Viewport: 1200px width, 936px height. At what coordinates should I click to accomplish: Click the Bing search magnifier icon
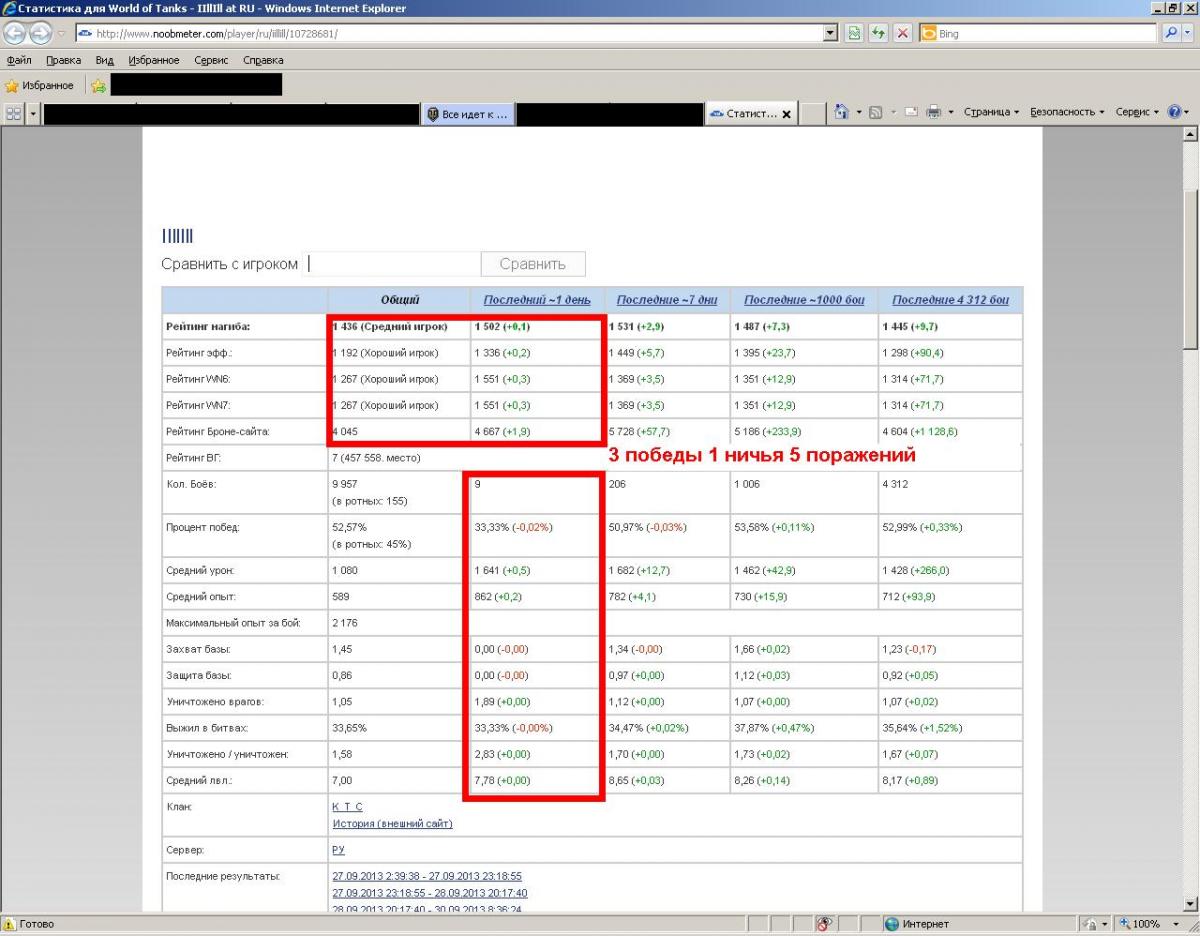[1171, 33]
